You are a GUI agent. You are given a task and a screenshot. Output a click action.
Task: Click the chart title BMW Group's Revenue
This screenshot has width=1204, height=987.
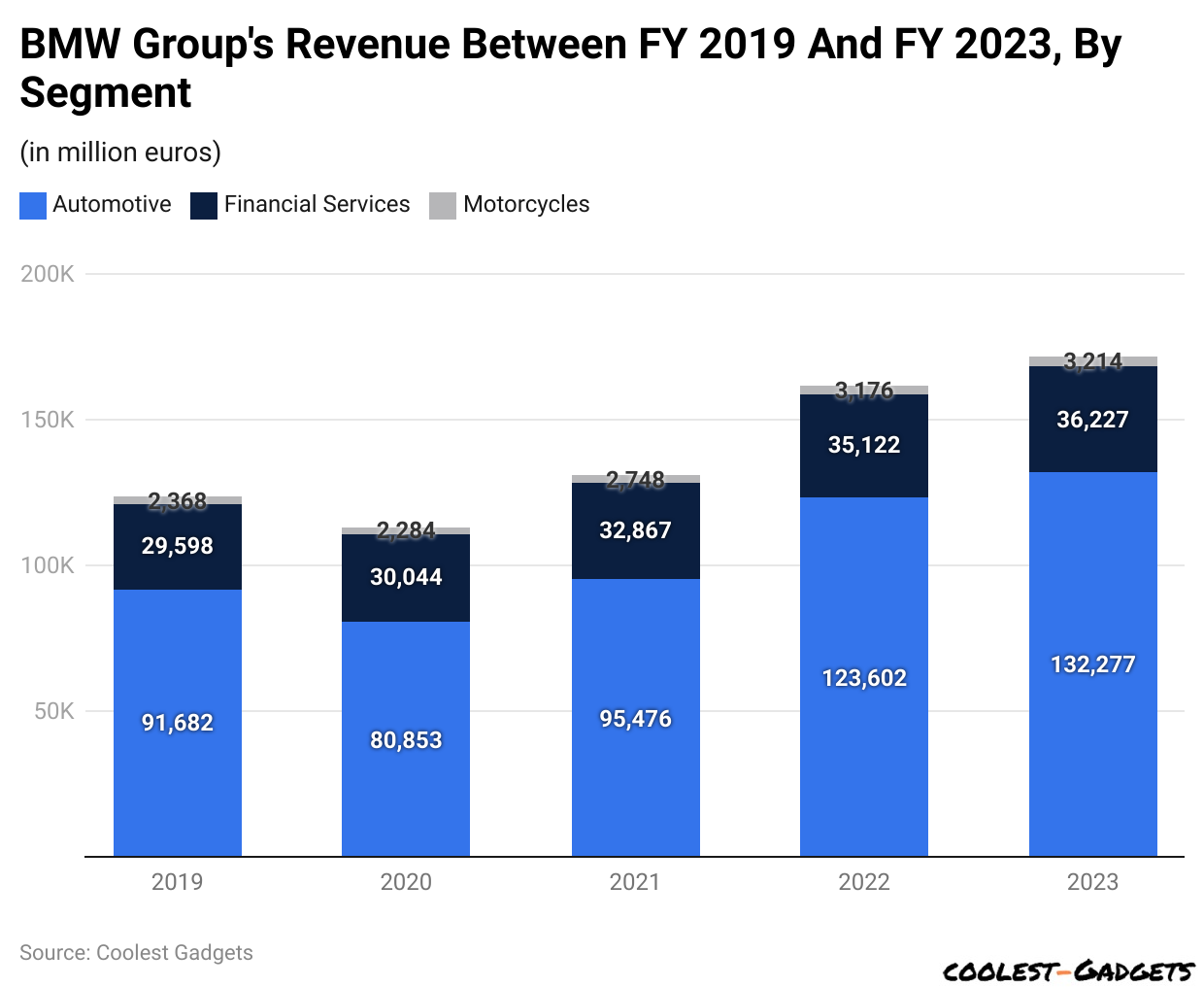[x=570, y=68]
